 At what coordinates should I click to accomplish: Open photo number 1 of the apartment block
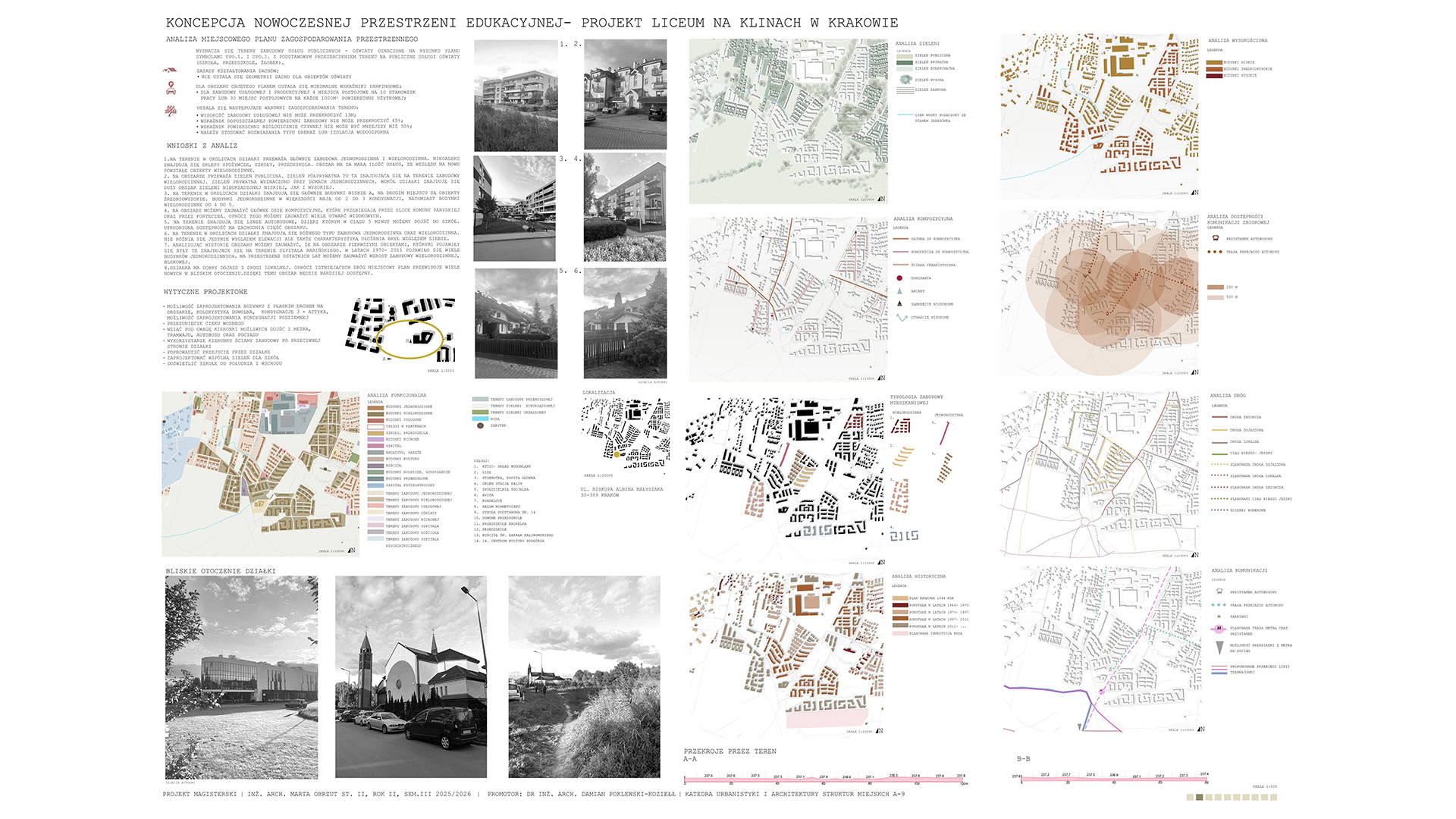click(x=516, y=96)
